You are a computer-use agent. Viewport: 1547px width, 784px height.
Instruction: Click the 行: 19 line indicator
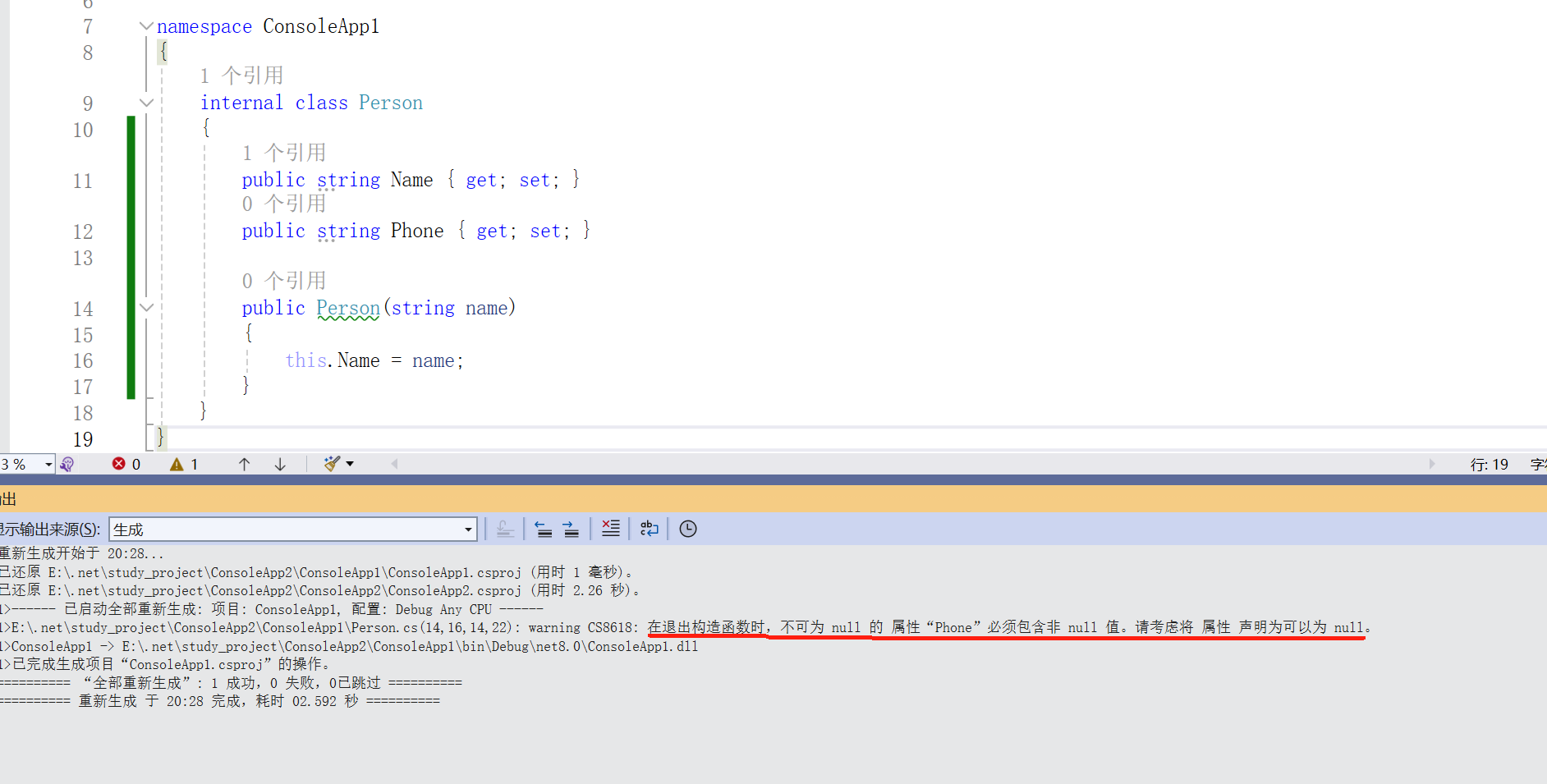(1489, 465)
